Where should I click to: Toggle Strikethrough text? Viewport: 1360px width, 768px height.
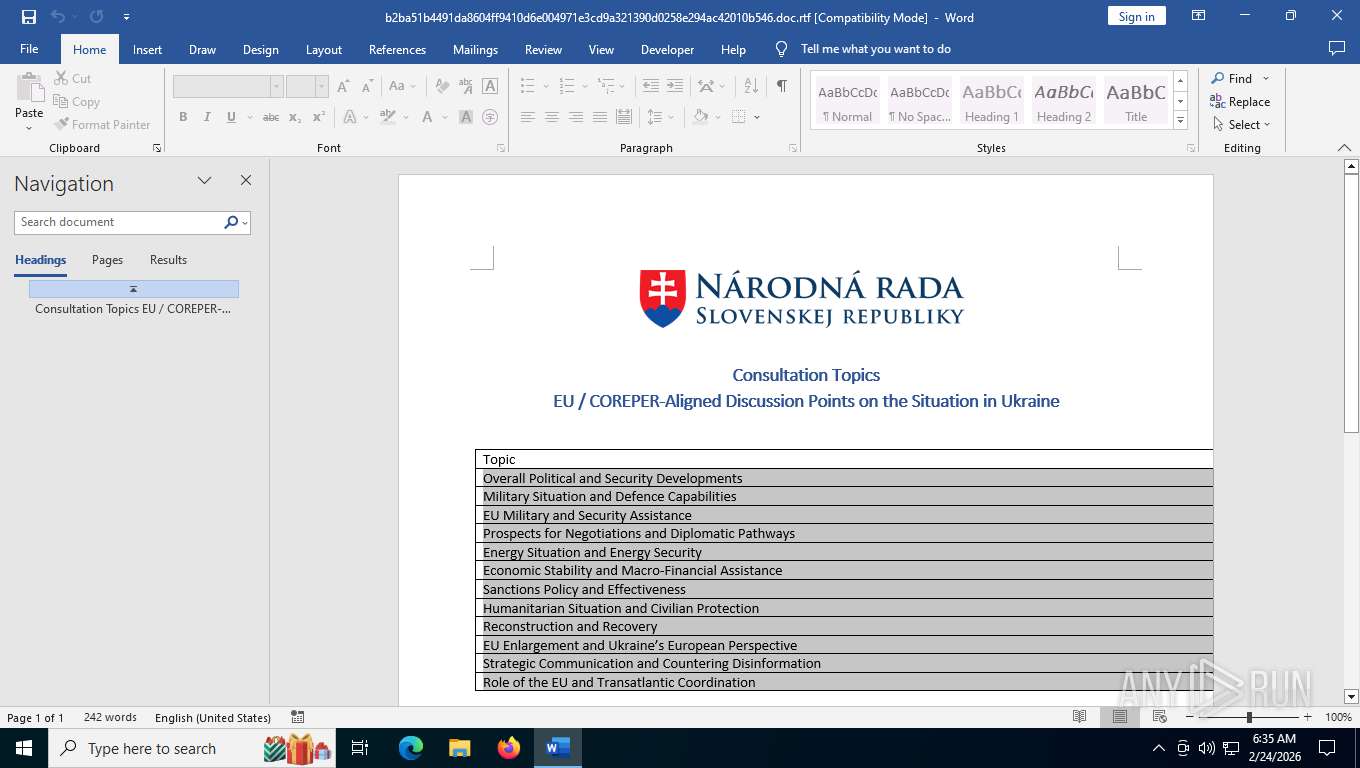pos(271,117)
